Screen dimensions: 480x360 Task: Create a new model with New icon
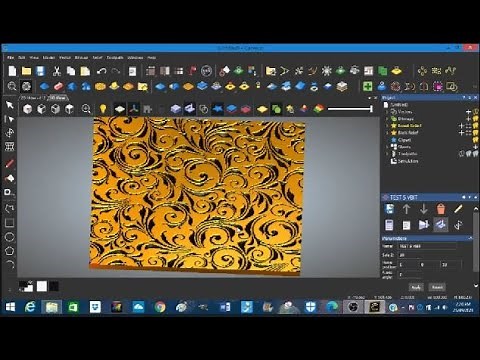point(12,71)
